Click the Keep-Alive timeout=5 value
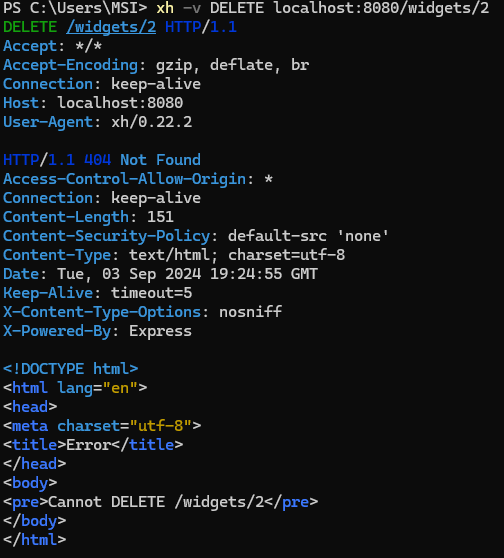The image size is (504, 558). [x=152, y=293]
